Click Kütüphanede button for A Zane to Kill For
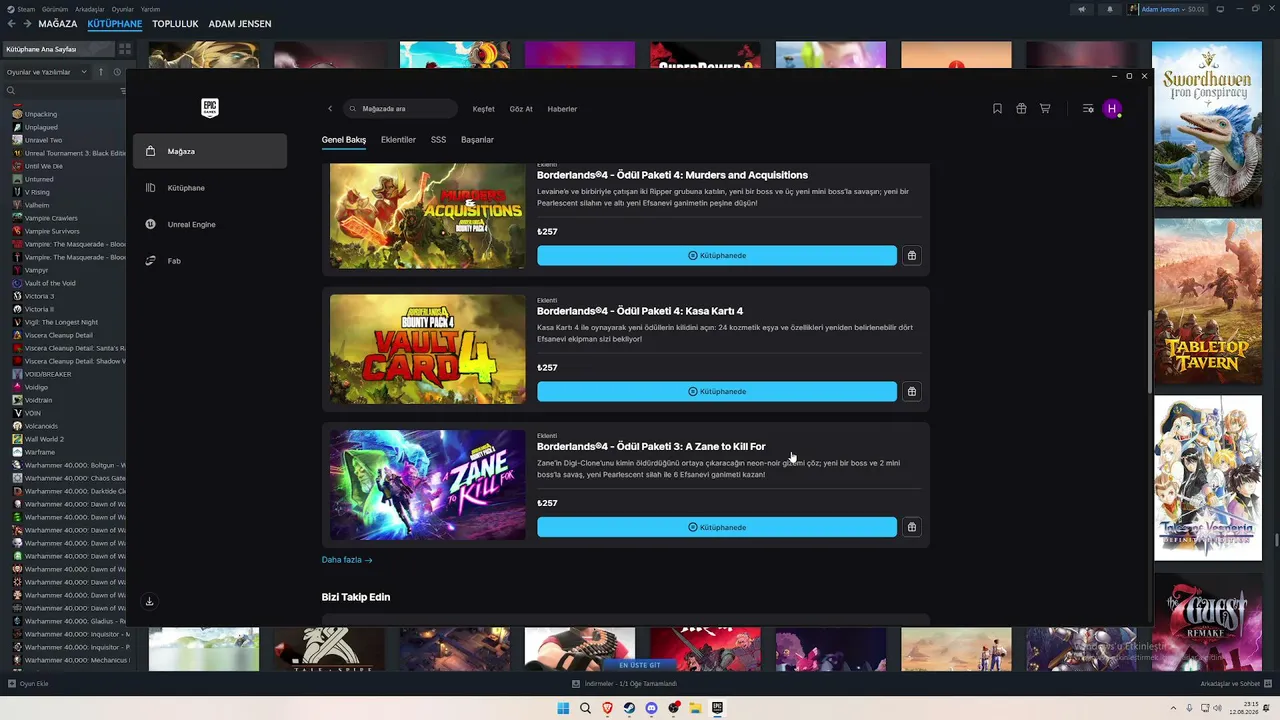 click(x=717, y=527)
